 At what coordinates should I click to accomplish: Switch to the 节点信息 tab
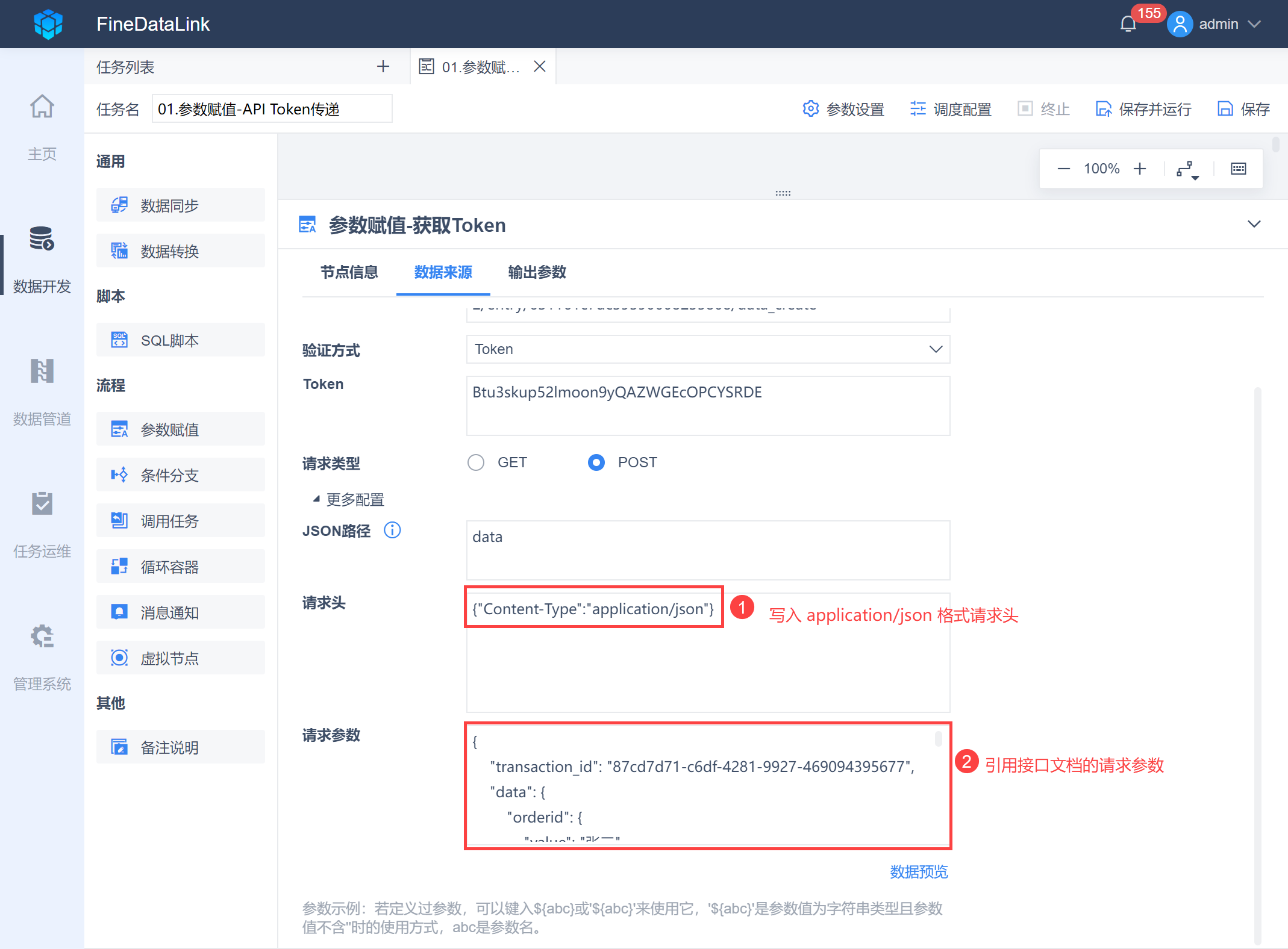[x=349, y=272]
